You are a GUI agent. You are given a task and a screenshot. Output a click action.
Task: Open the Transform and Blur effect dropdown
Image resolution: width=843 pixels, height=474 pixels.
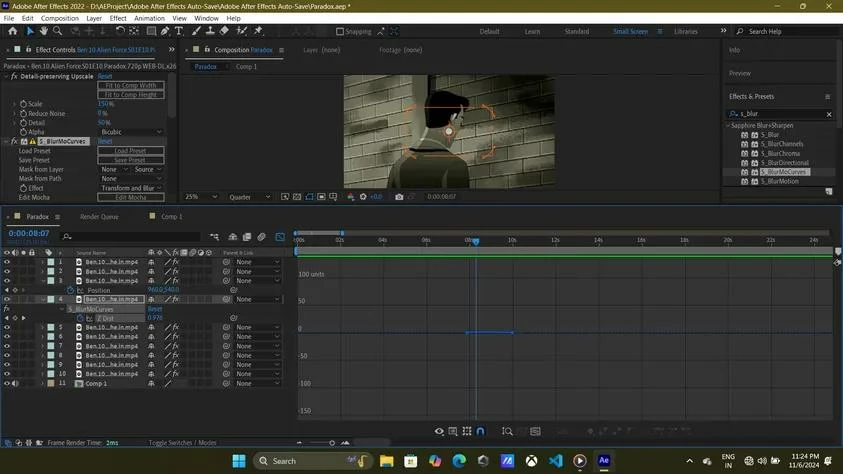click(131, 188)
